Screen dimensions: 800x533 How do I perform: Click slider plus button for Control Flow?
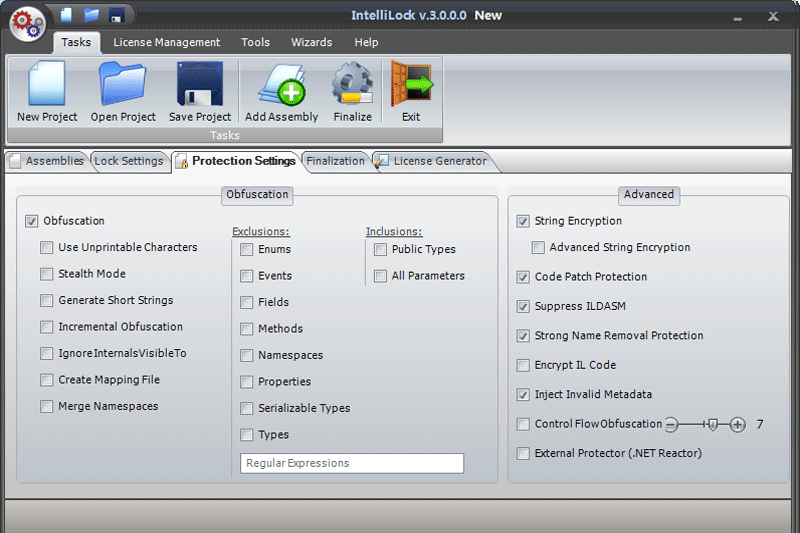pyautogui.click(x=737, y=424)
